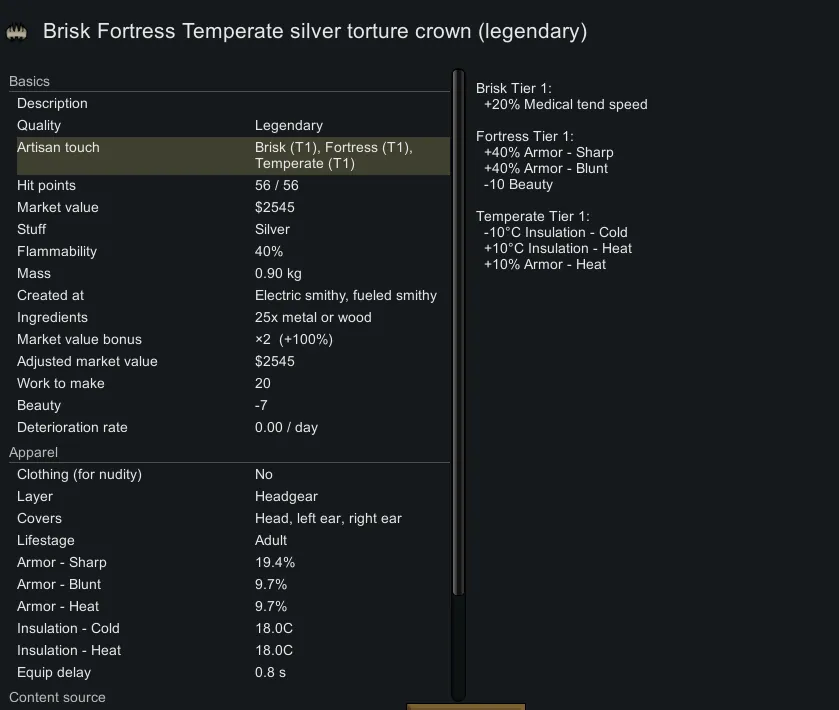Click the Beauty stat row
The image size is (839, 710).
[x=232, y=406]
